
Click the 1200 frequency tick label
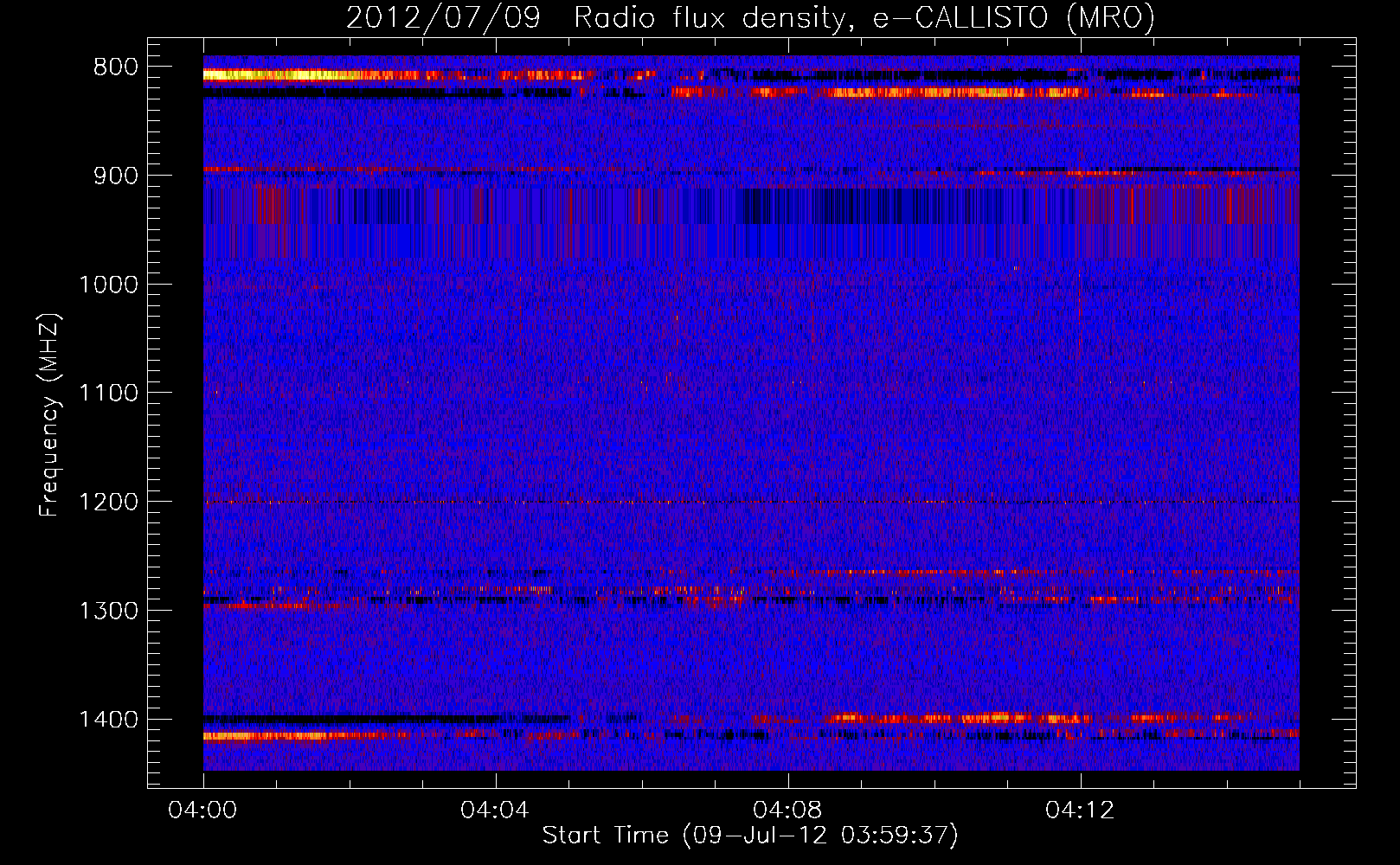(x=108, y=502)
